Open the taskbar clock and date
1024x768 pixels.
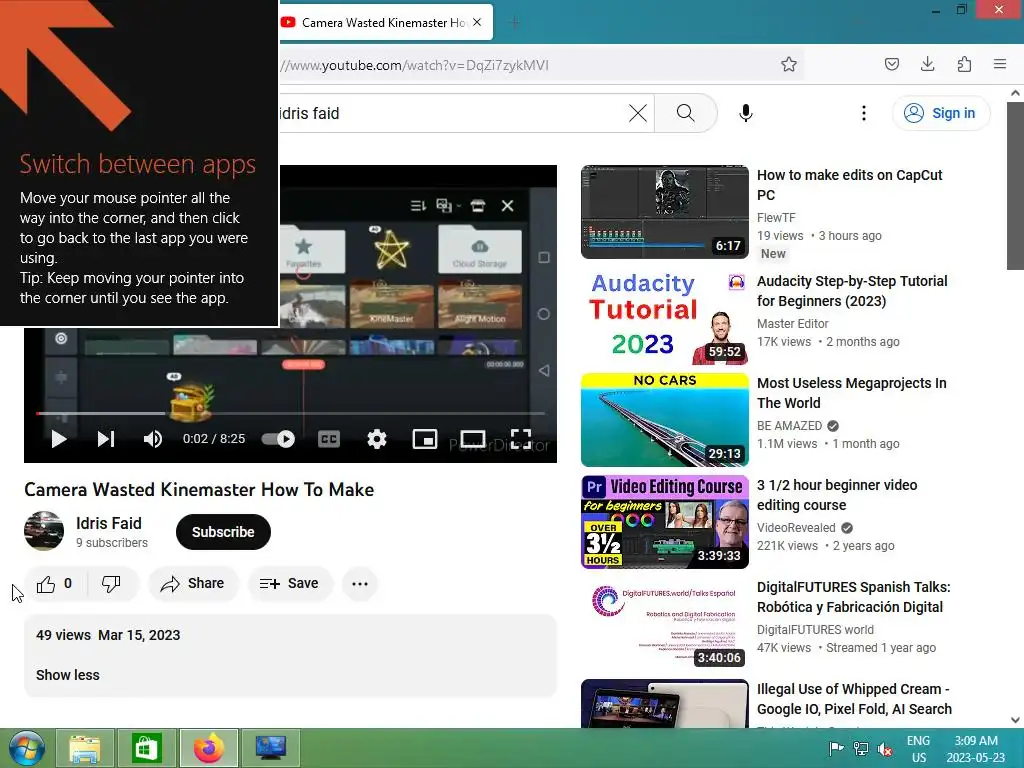pyautogui.click(x=976, y=748)
